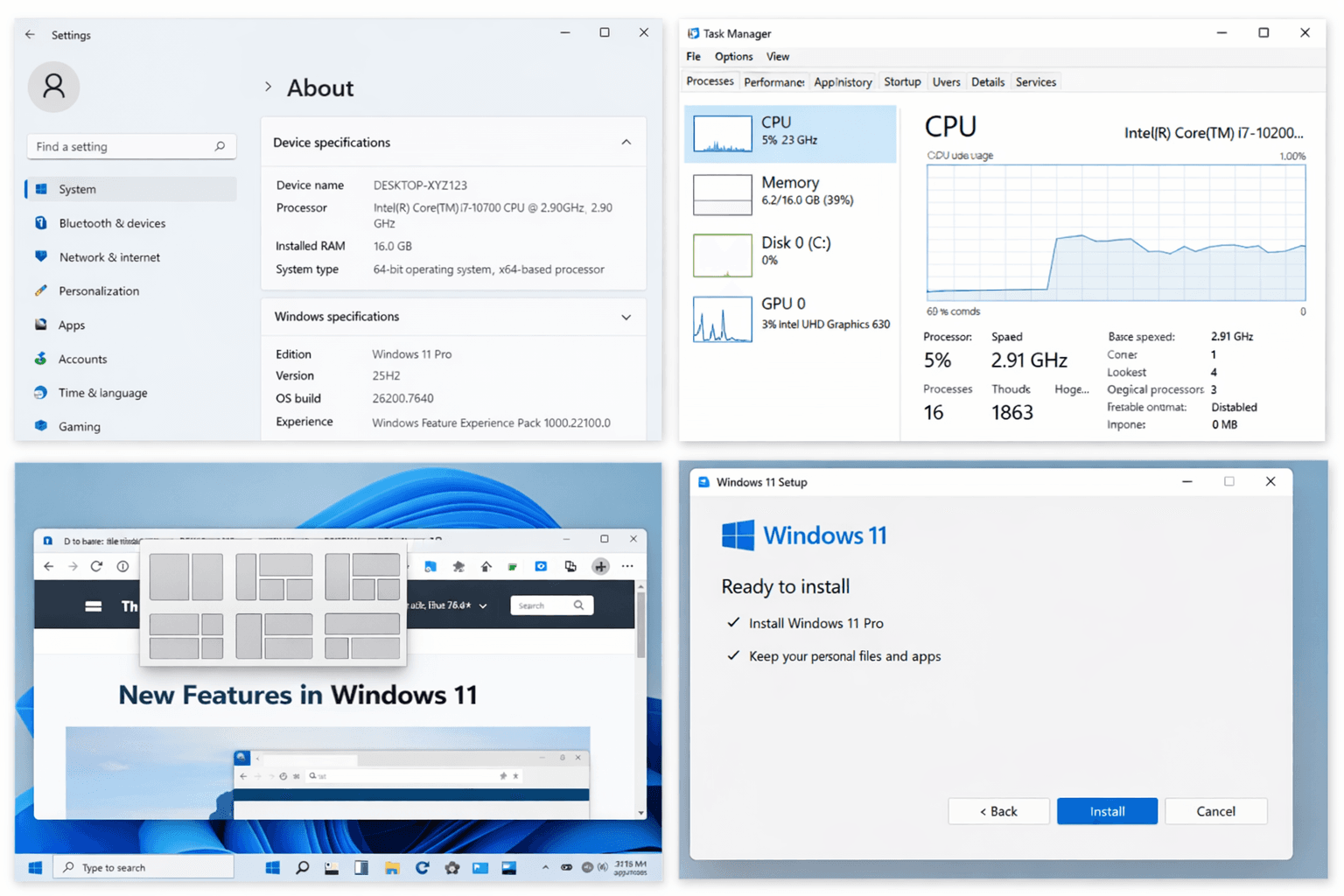Viewport: 1344px width, 896px height.
Task: Click the circled plus icon in browser toolbar
Action: coord(600,566)
